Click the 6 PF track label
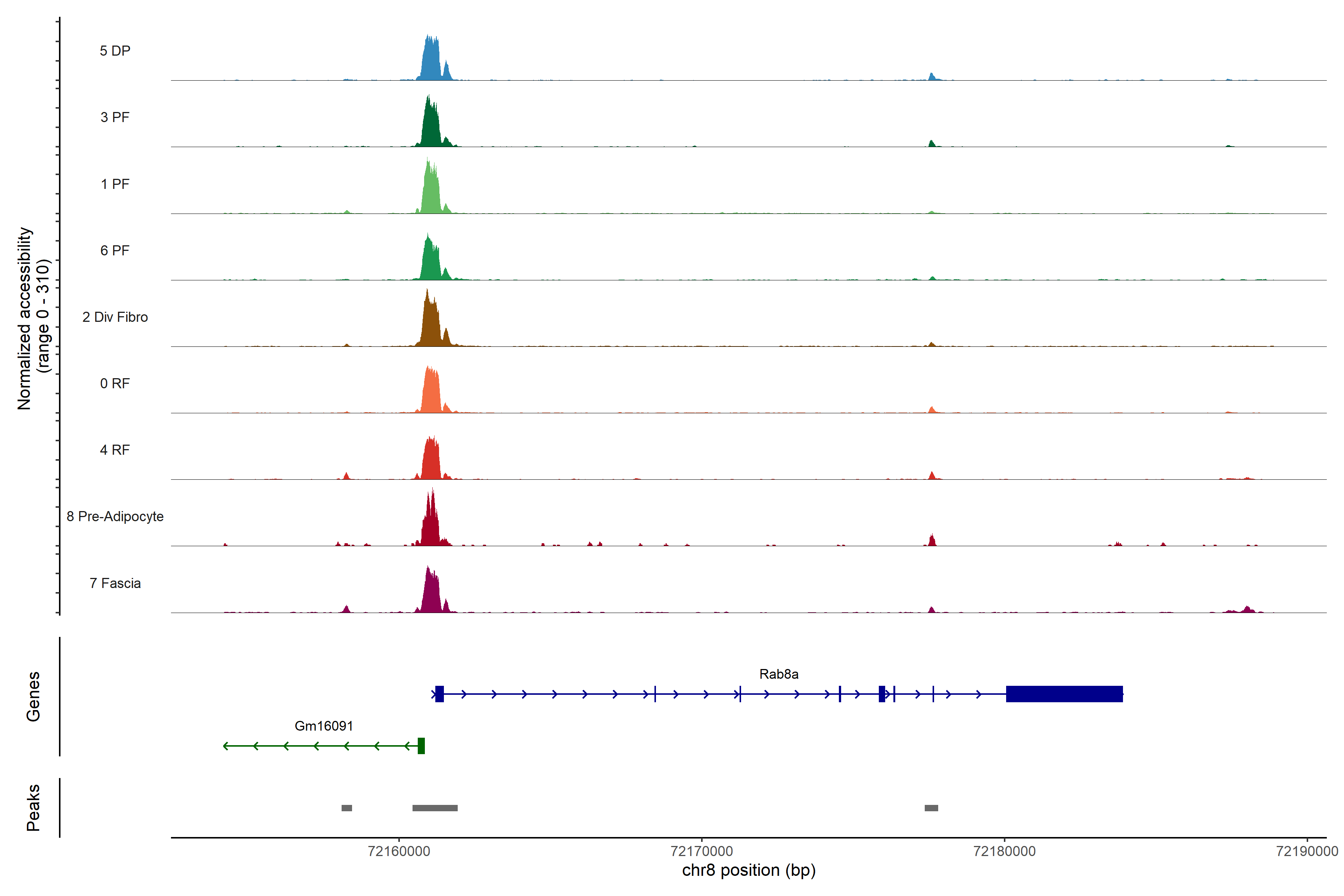This screenshot has width=1344, height=896. [x=115, y=250]
